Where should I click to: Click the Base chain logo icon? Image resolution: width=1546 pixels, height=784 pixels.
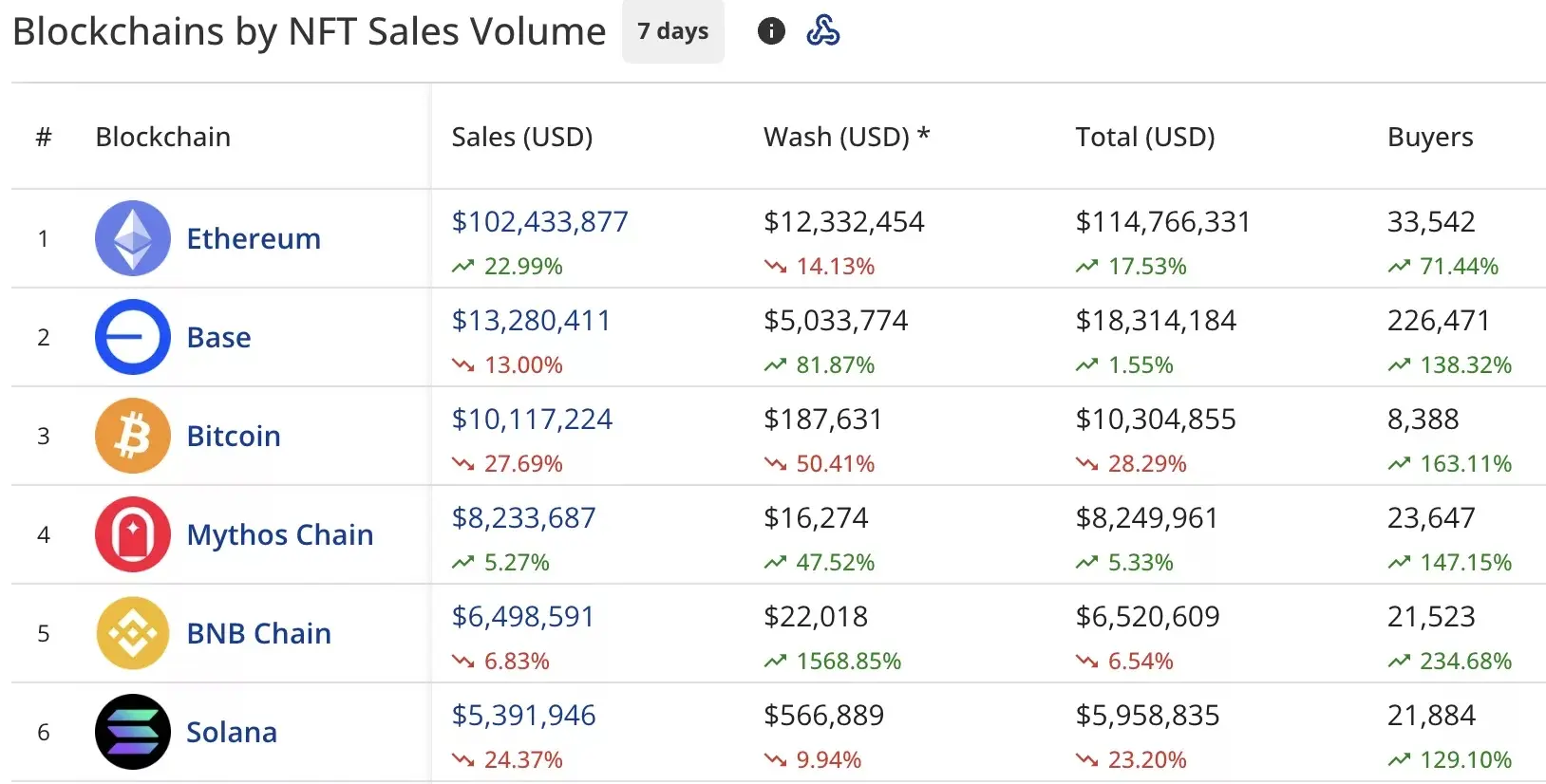click(x=133, y=337)
